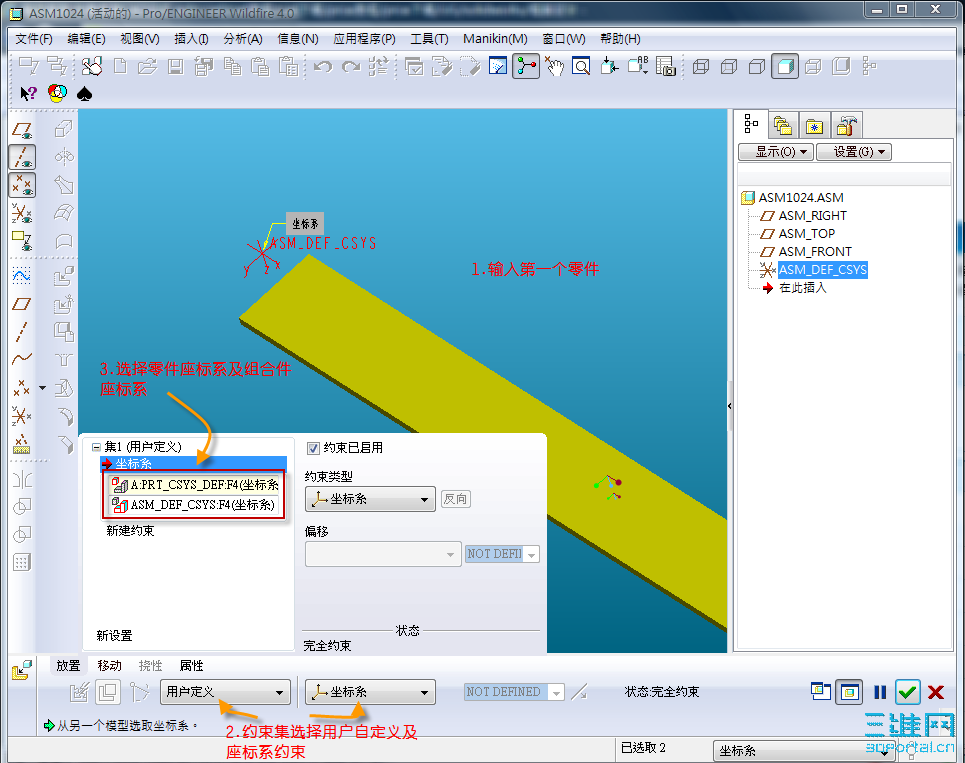Toggle coordinate system display icon
Image resolution: width=965 pixels, height=763 pixels.
coord(22,214)
